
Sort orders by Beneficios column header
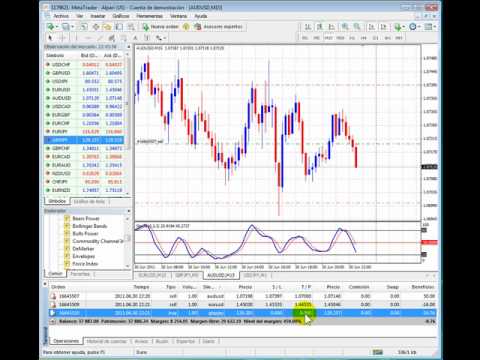[423, 287]
